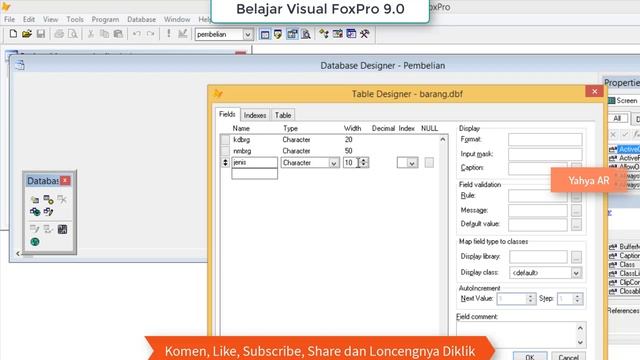
Task: Open the Edit menu
Action: tap(29, 19)
